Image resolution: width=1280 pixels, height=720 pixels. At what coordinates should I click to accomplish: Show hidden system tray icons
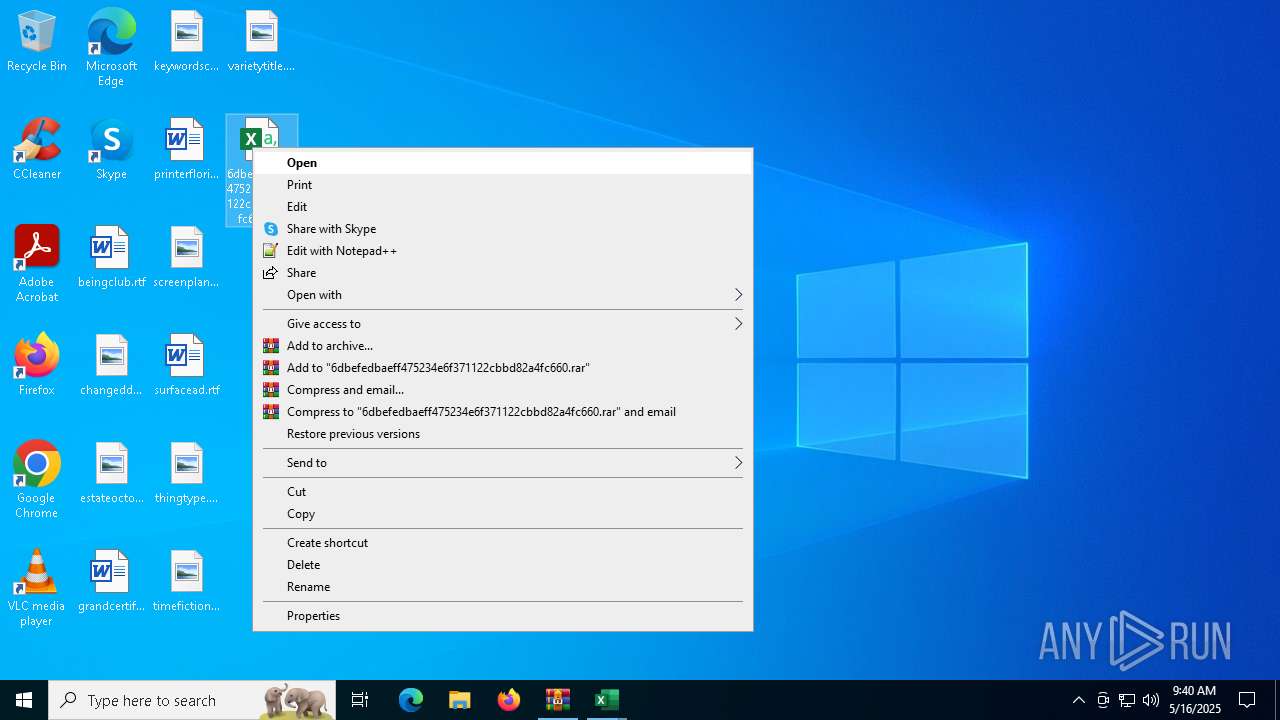point(1078,700)
